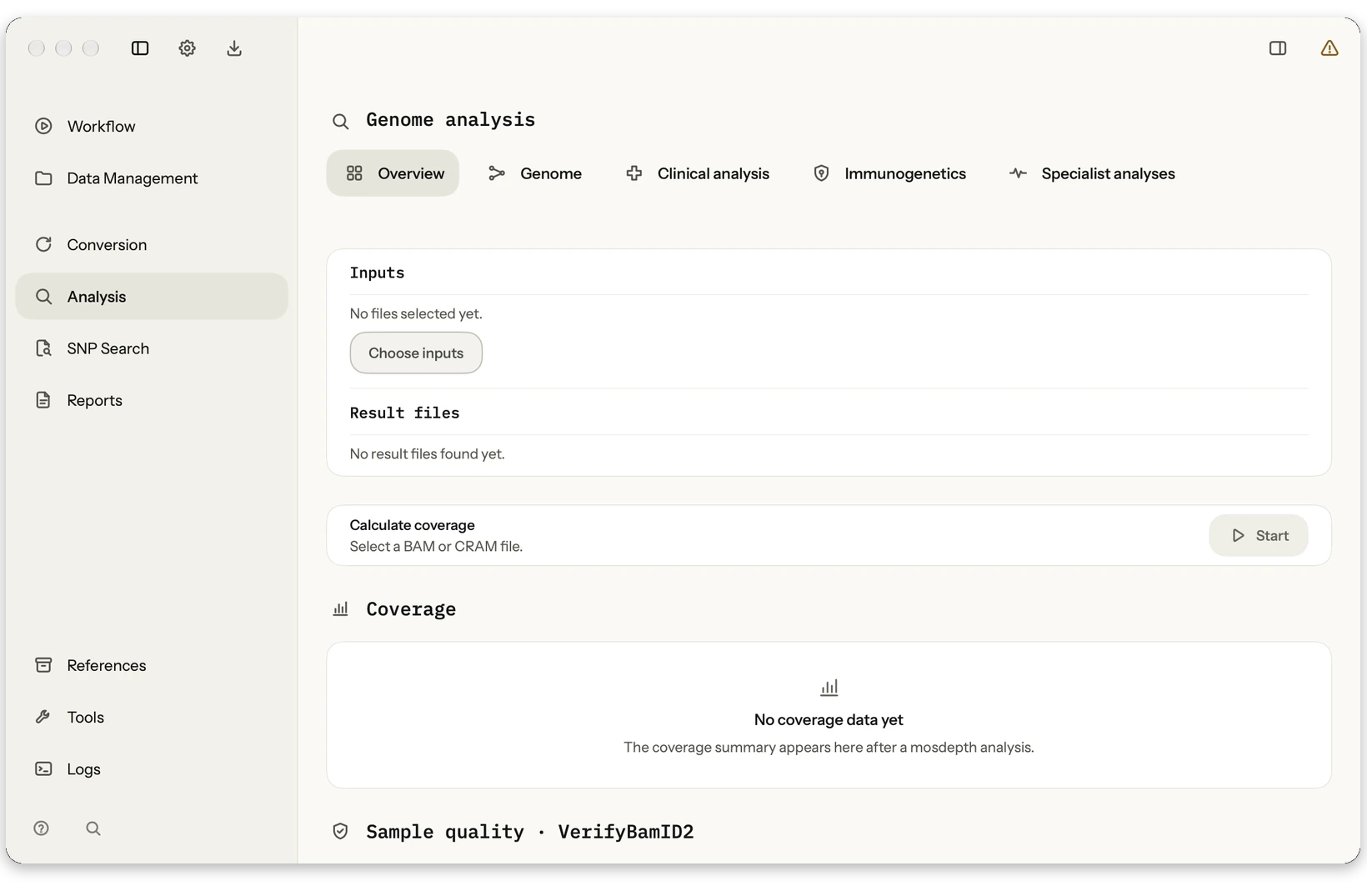Click the magnifier icon beside Genome analysis

click(340, 122)
